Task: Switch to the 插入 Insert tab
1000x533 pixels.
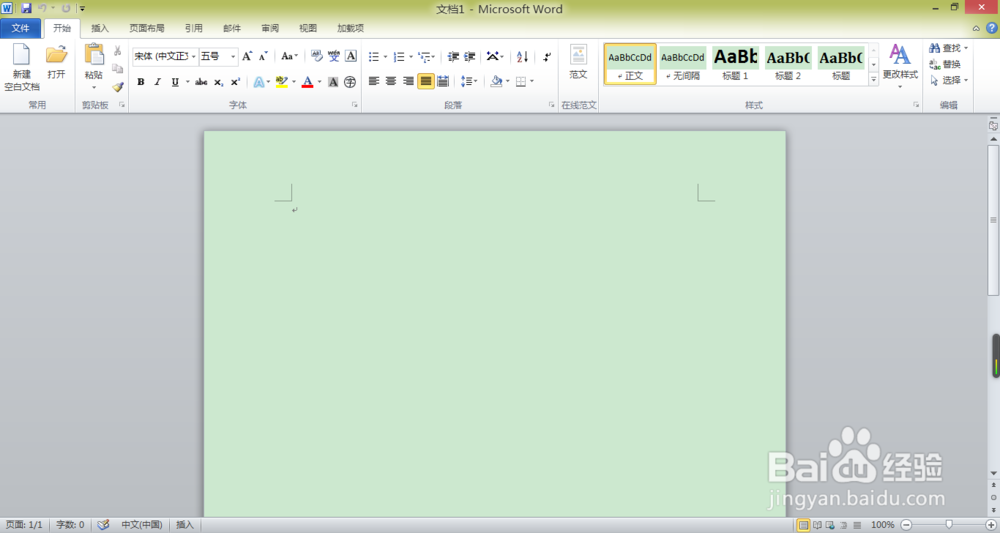Action: click(x=99, y=28)
